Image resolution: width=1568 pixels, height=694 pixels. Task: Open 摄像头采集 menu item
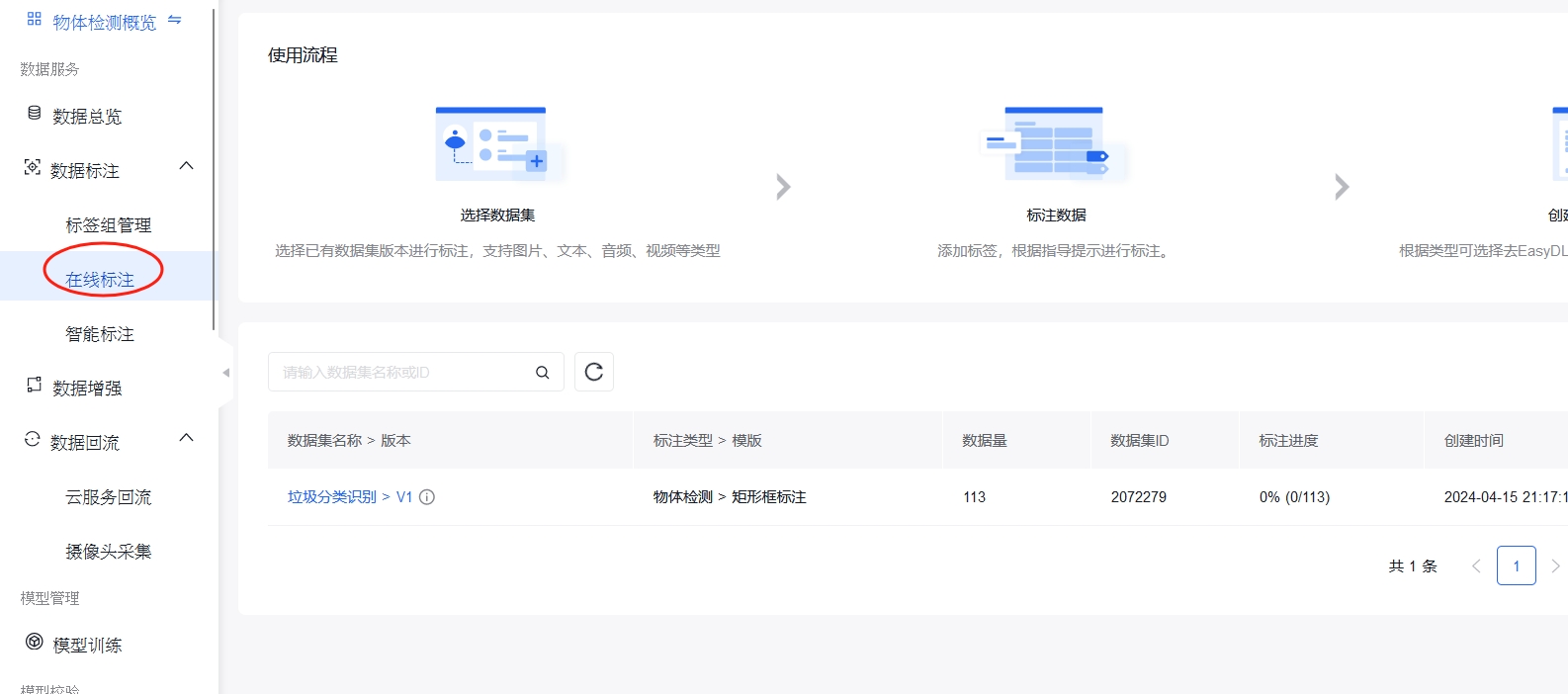click(x=109, y=552)
